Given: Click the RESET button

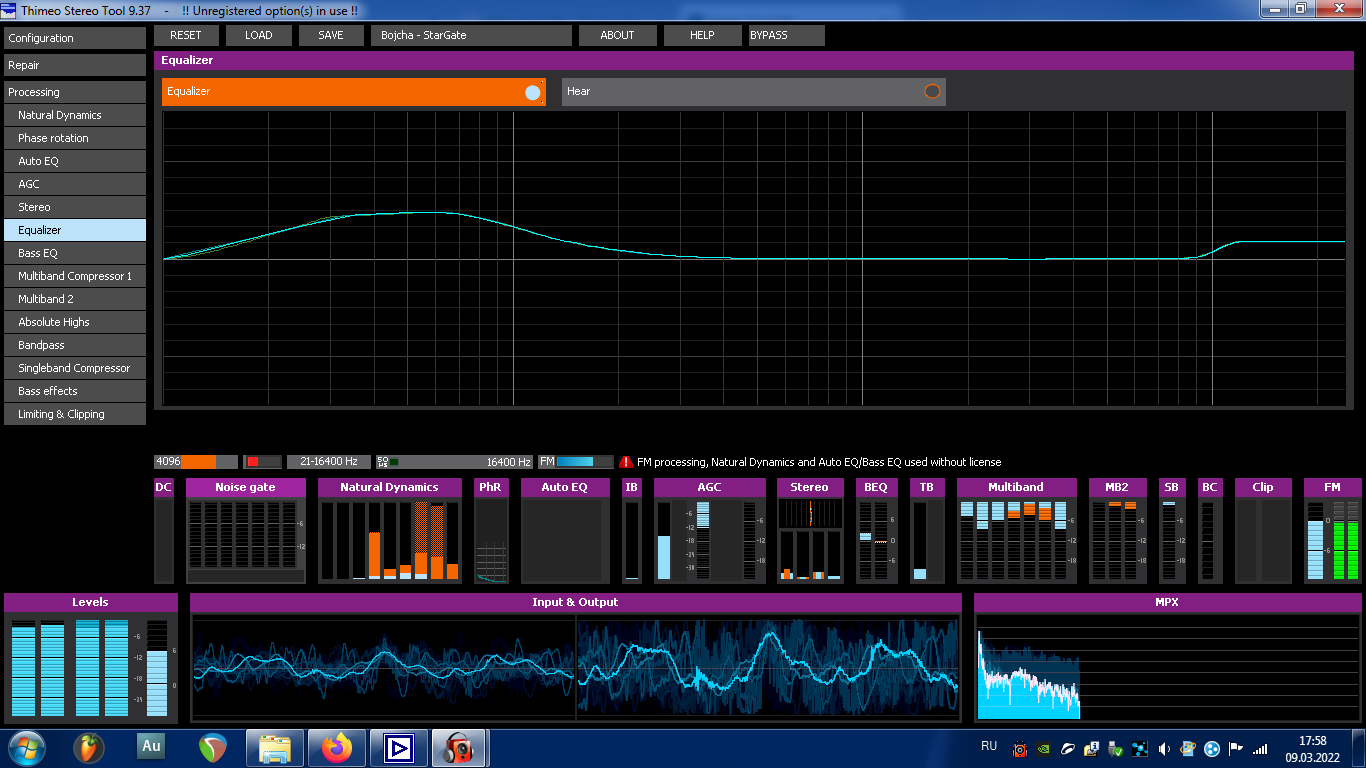Looking at the screenshot, I should point(185,35).
